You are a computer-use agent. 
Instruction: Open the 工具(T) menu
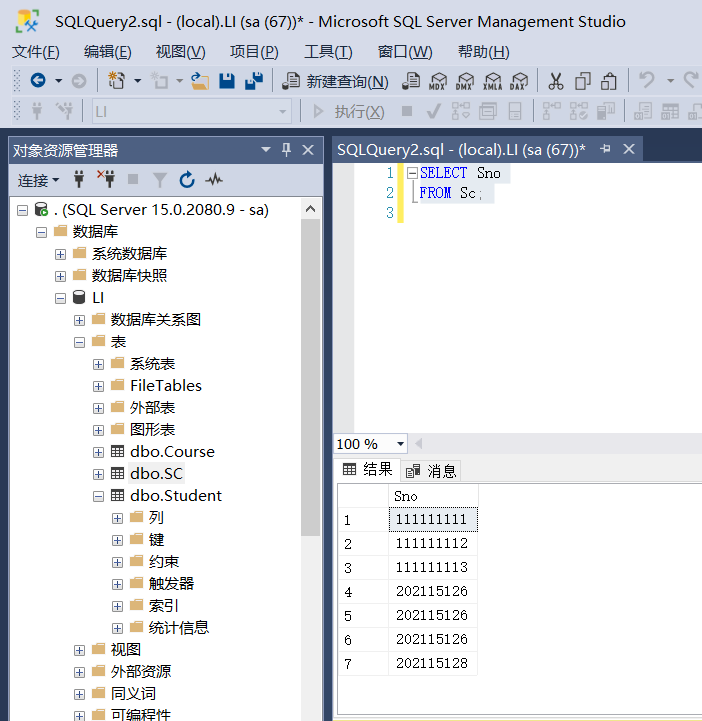coord(328,52)
